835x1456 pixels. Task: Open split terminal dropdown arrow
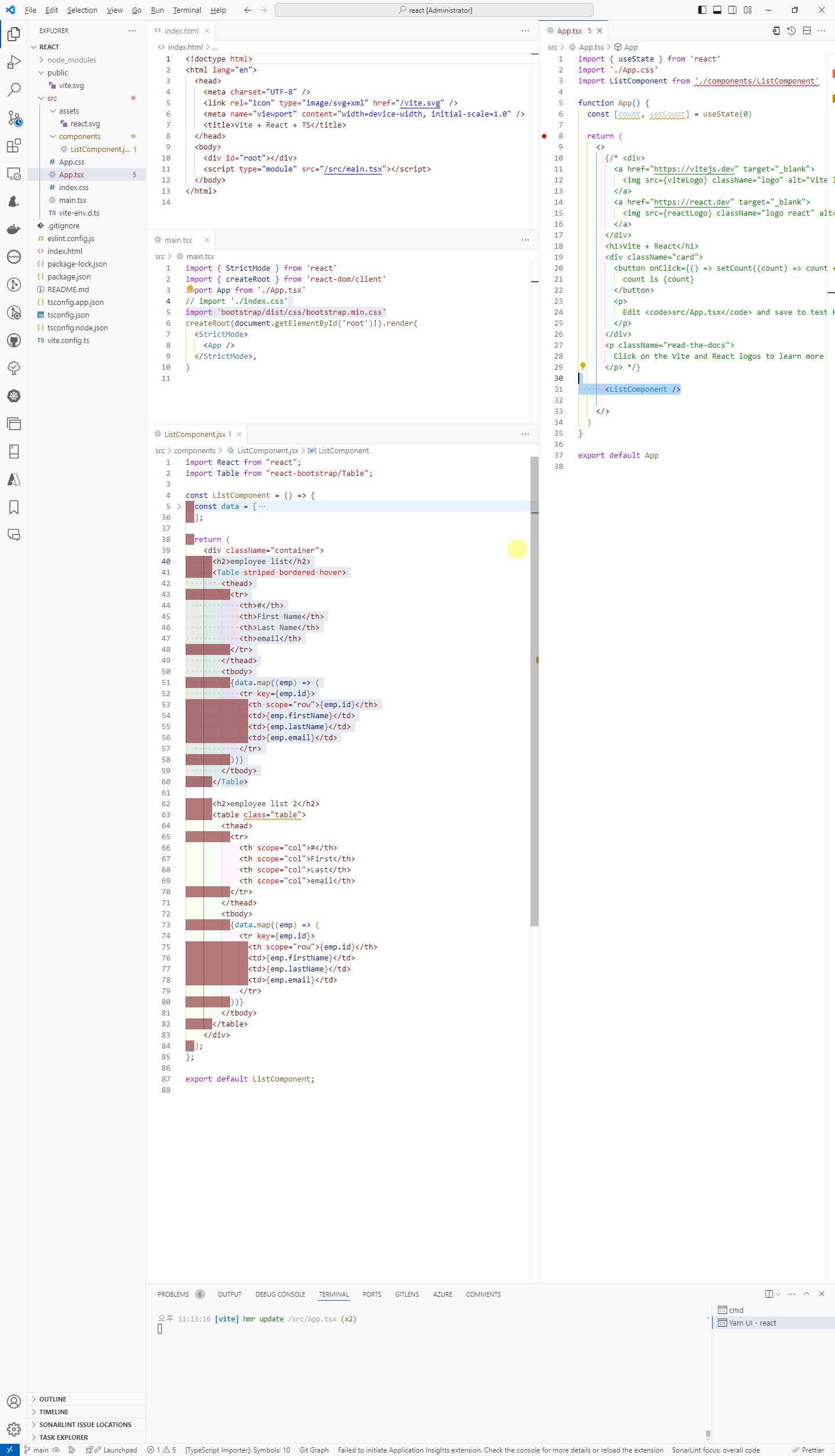pos(778,1294)
